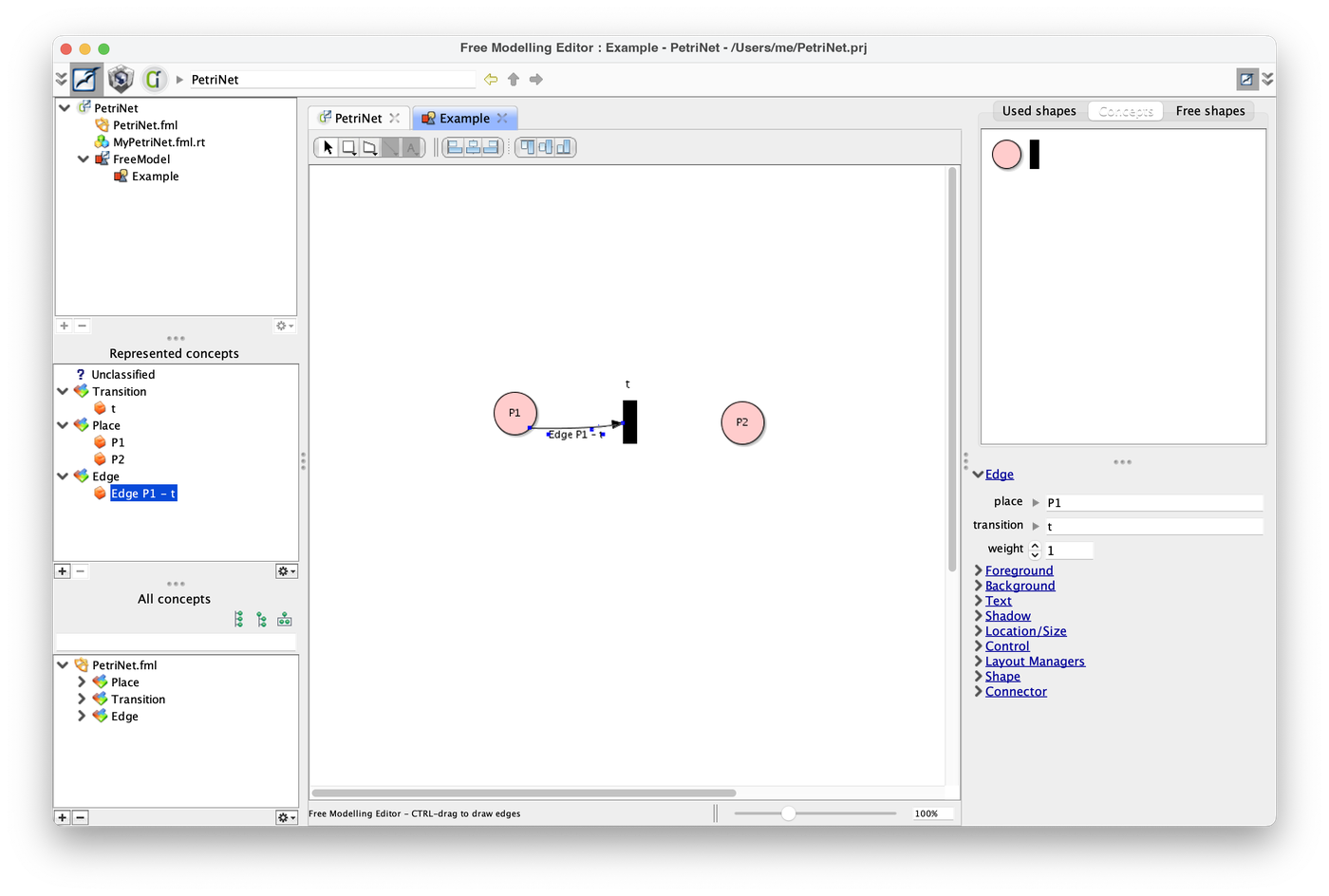Open the cube module perspective icon
The image size is (1329, 896).
pos(121,79)
